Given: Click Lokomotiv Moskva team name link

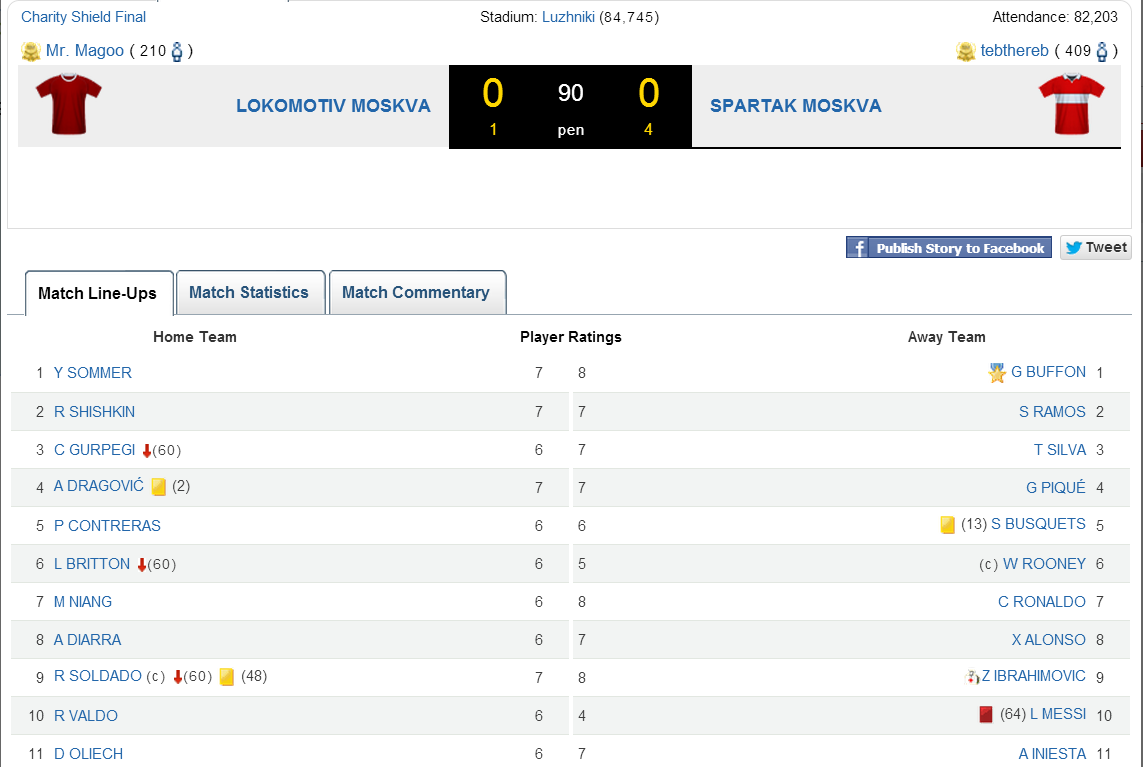Looking at the screenshot, I should click(x=333, y=106).
